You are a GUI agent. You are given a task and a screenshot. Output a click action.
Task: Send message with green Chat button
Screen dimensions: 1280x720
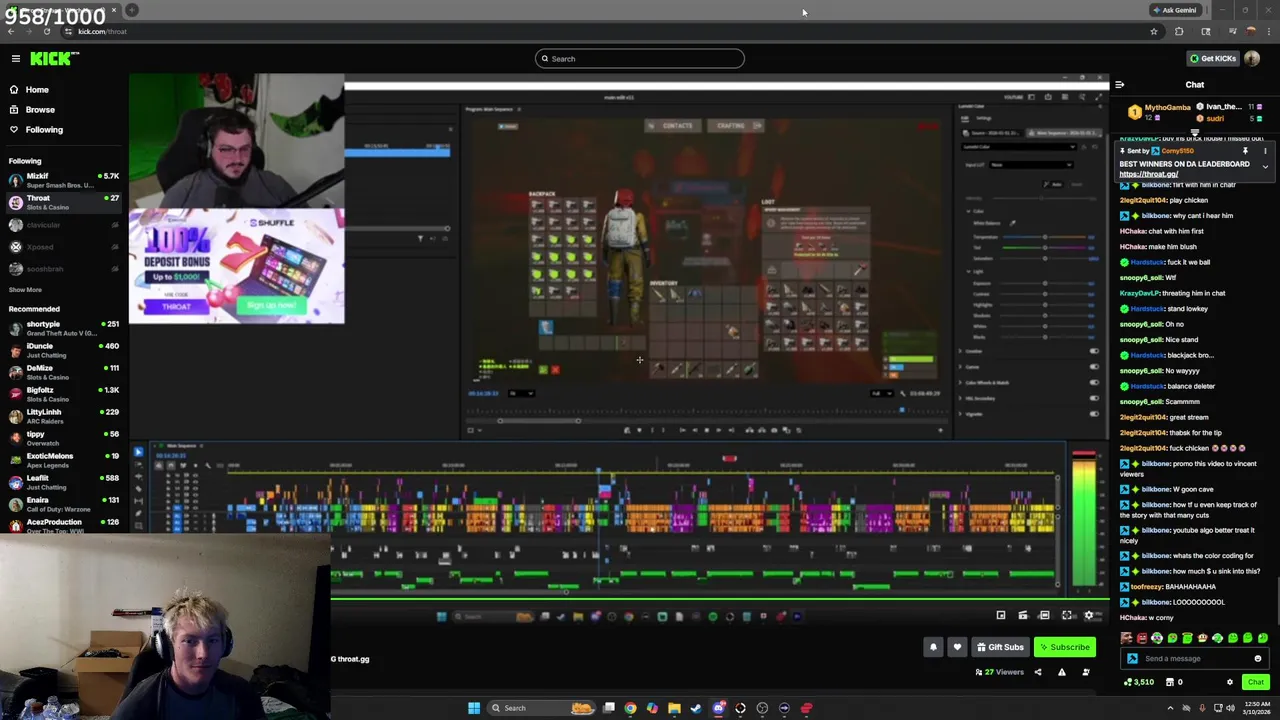point(1256,682)
